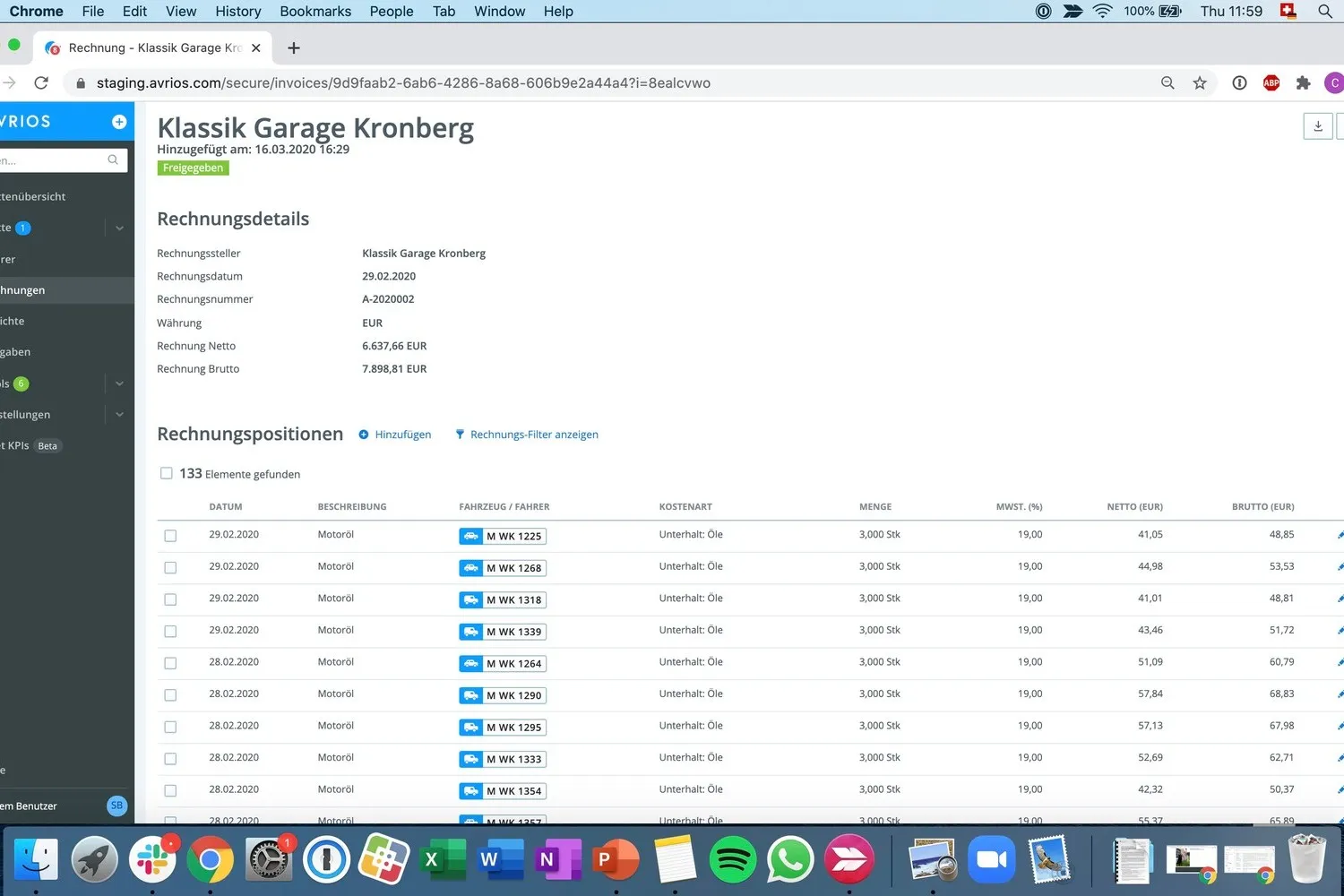Click the edit pencil on the M WK 1225 row
The image size is (1344, 896).
1340,536
